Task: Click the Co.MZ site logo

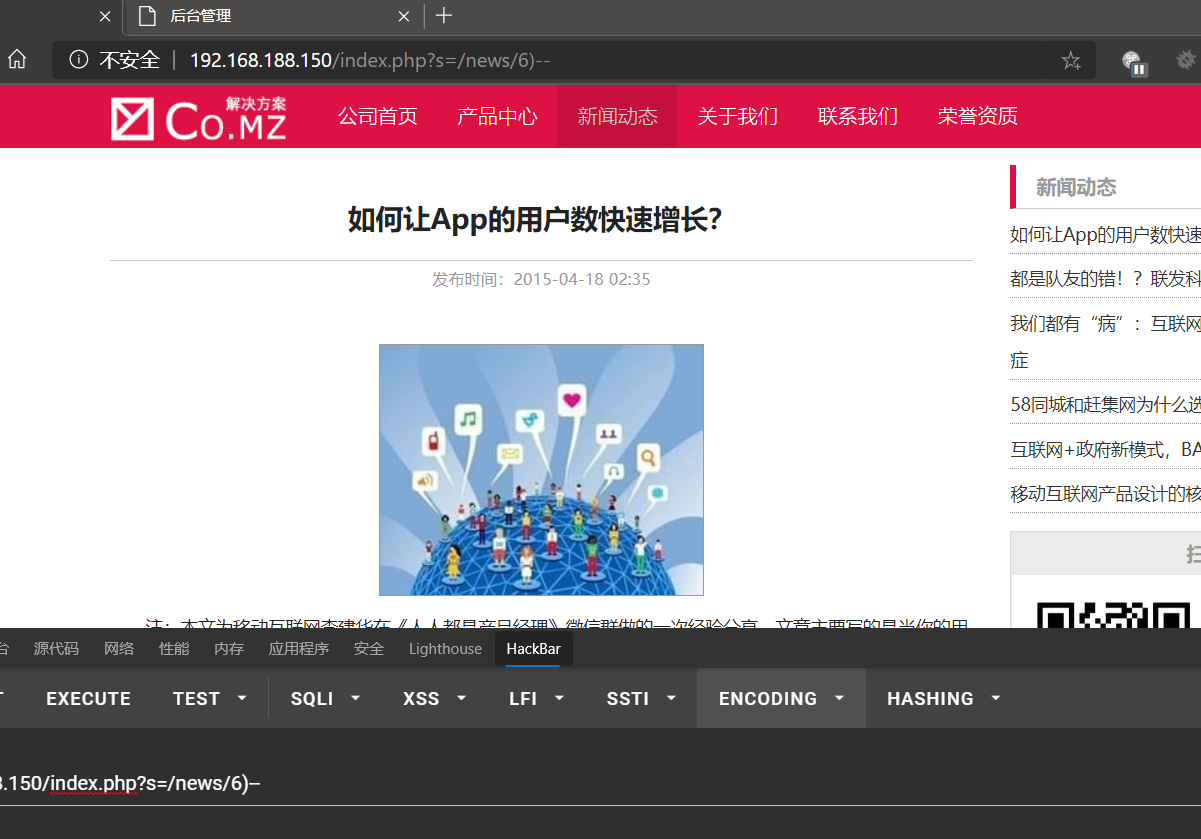Action: click(x=199, y=118)
